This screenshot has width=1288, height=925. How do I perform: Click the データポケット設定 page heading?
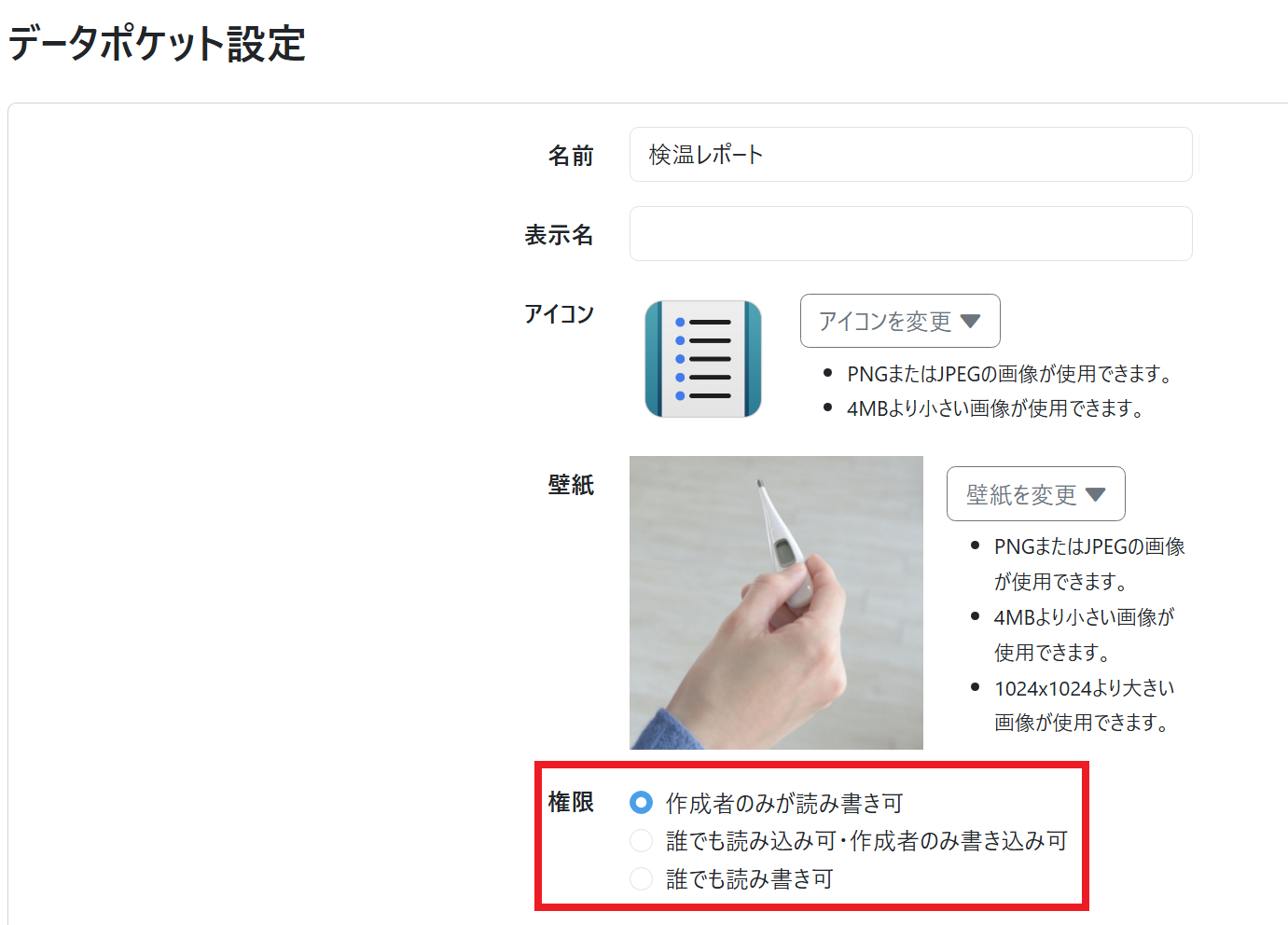point(157,44)
